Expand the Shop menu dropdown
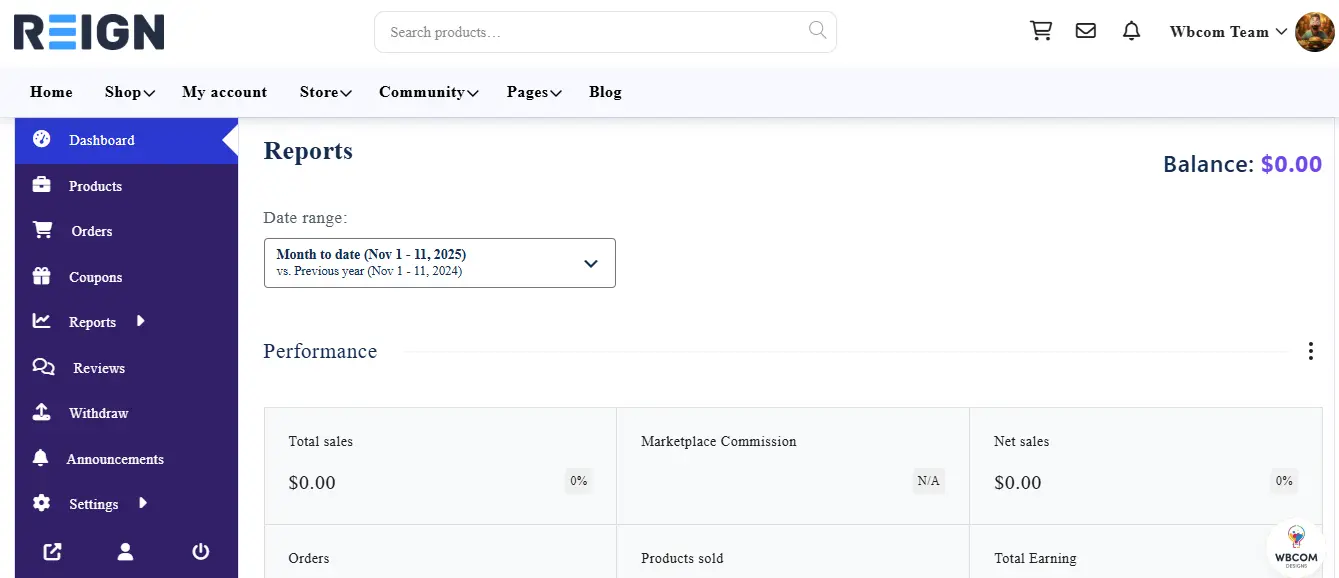 [129, 92]
